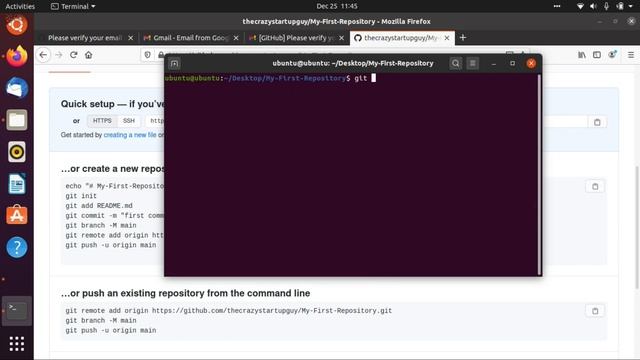Open the Files manager dock icon
Screen dimensions: 640x360
(x=17, y=120)
